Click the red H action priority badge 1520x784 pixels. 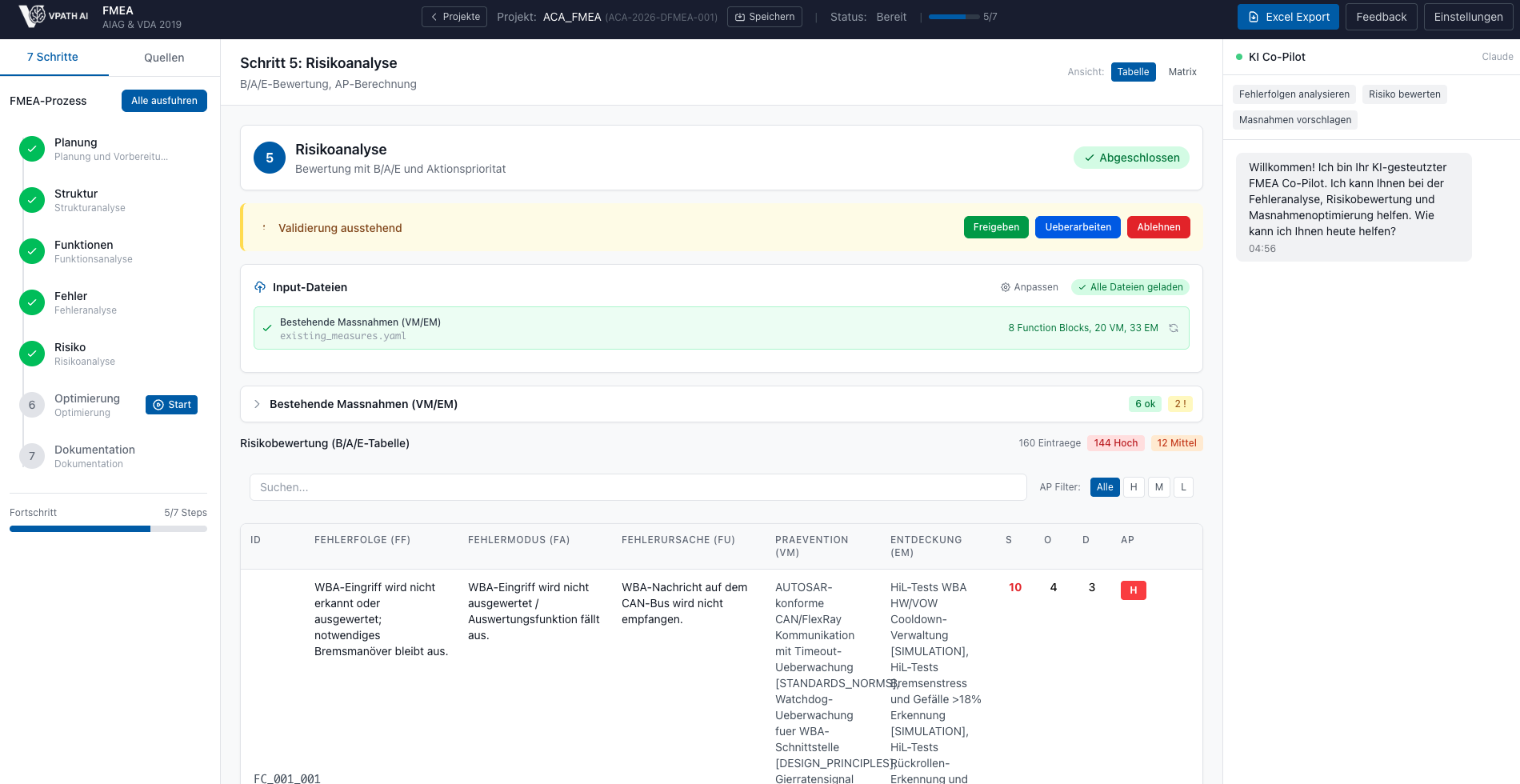click(x=1134, y=590)
